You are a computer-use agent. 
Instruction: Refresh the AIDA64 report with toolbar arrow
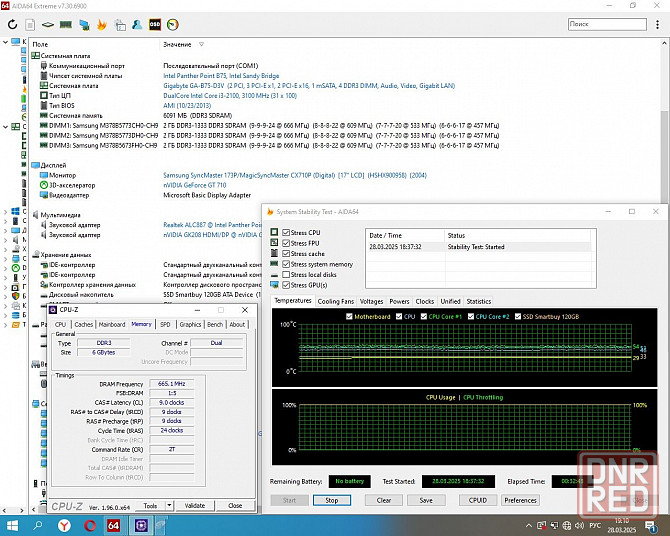click(x=12, y=25)
